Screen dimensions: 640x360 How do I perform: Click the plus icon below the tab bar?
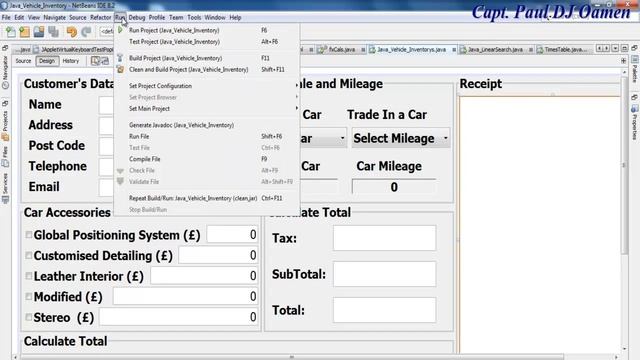click(x=623, y=61)
